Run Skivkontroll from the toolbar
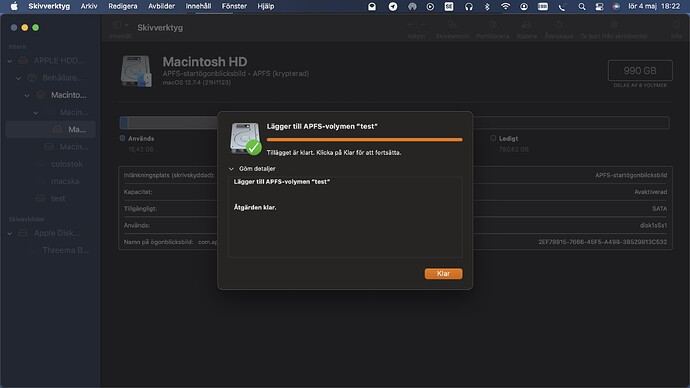 click(452, 26)
